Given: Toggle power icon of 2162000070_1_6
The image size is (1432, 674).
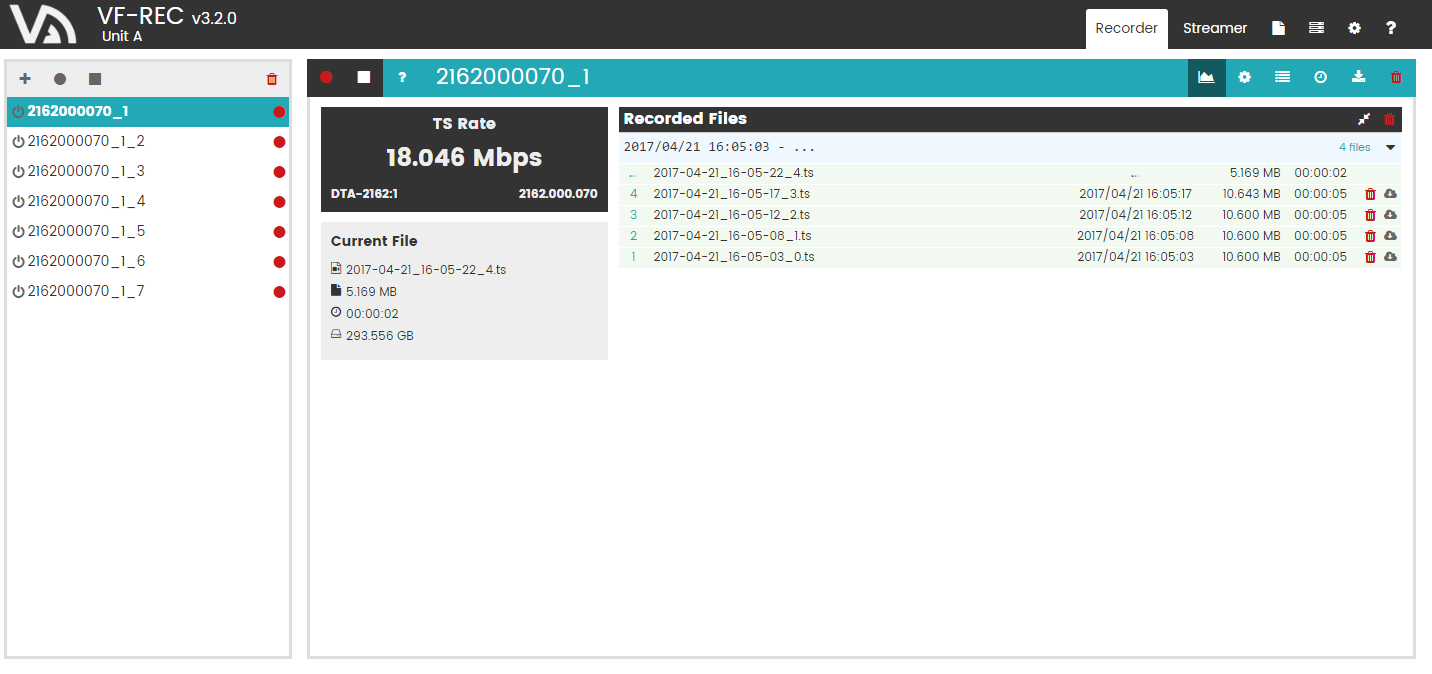Looking at the screenshot, I should [x=18, y=262].
